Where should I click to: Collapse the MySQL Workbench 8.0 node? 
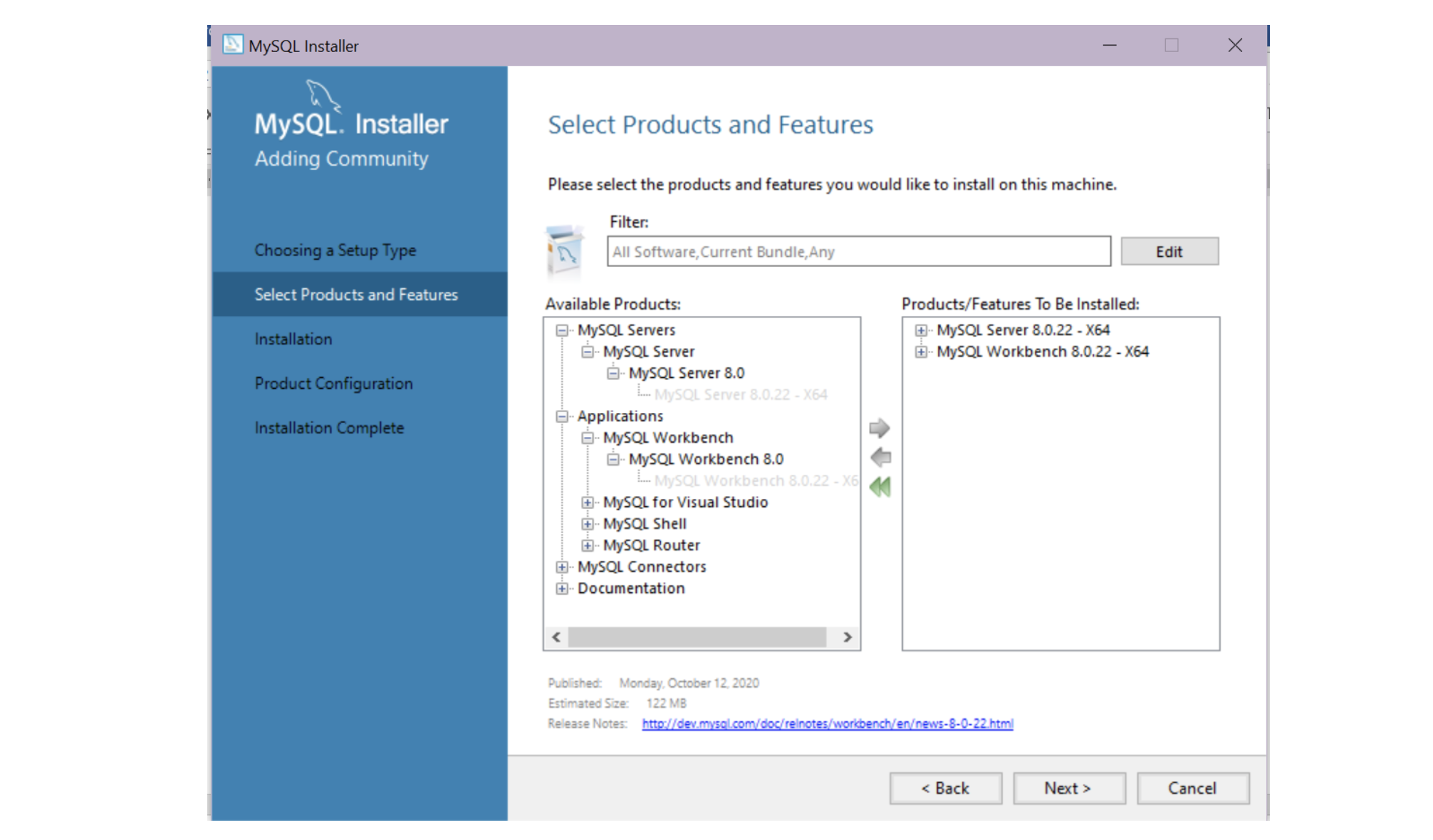click(613, 459)
